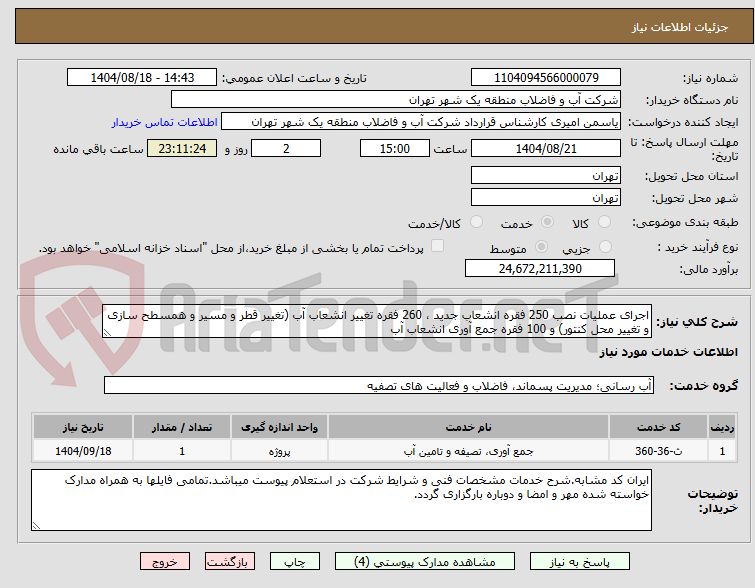
Task: Click the اطلاعات خدمات مورد نیاز heading
Action: click(668, 352)
